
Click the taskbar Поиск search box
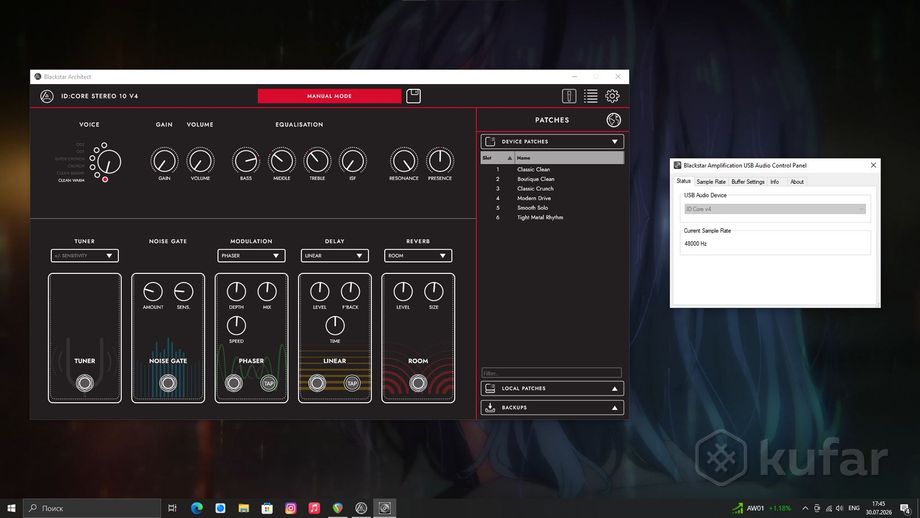pyautogui.click(x=92, y=508)
